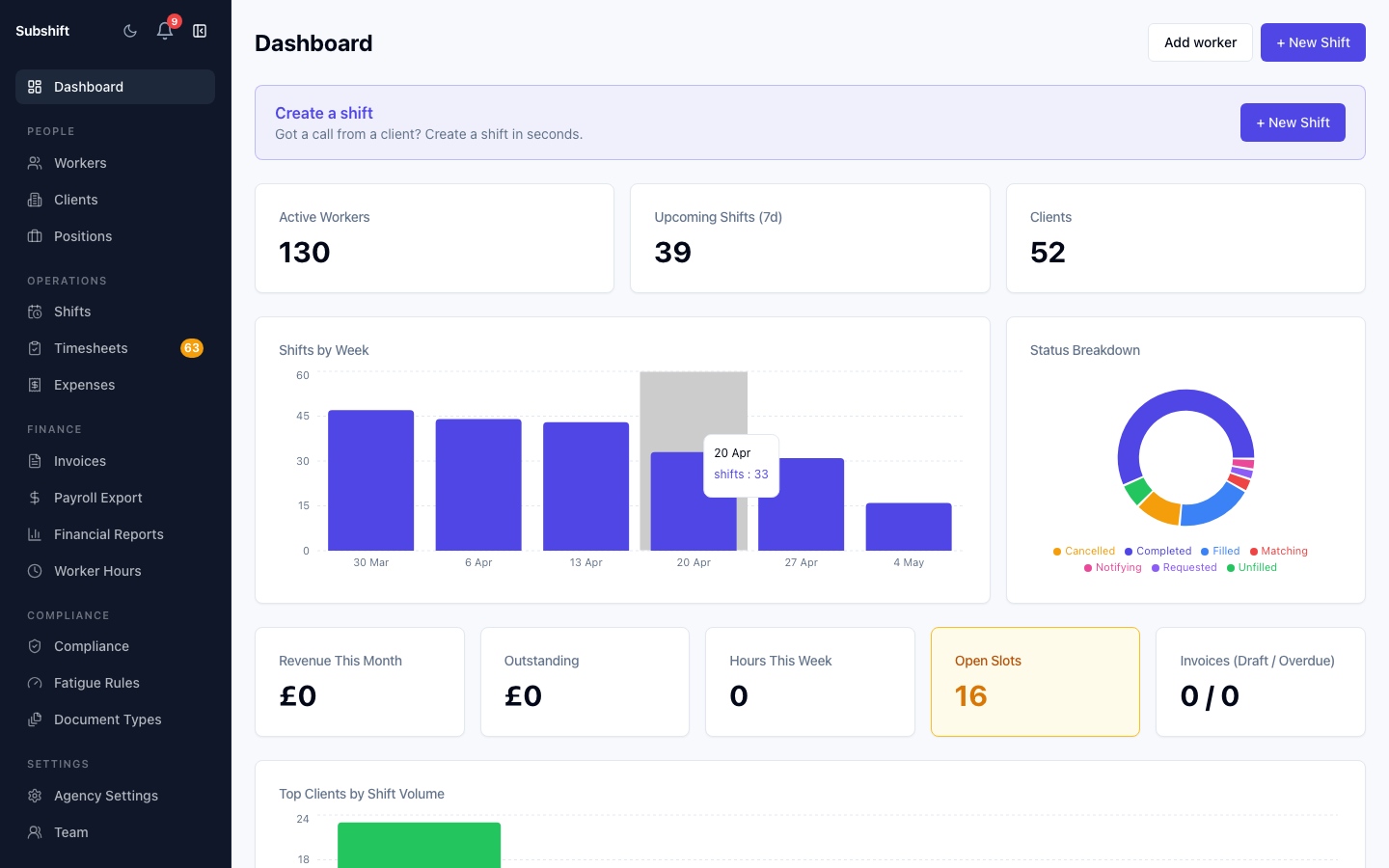Click the Financial Reports chart icon
The width and height of the screenshot is (1389, 868).
[35, 534]
